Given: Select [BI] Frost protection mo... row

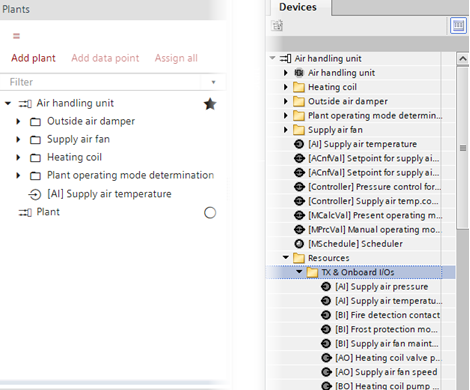Looking at the screenshot, I should (x=386, y=330).
